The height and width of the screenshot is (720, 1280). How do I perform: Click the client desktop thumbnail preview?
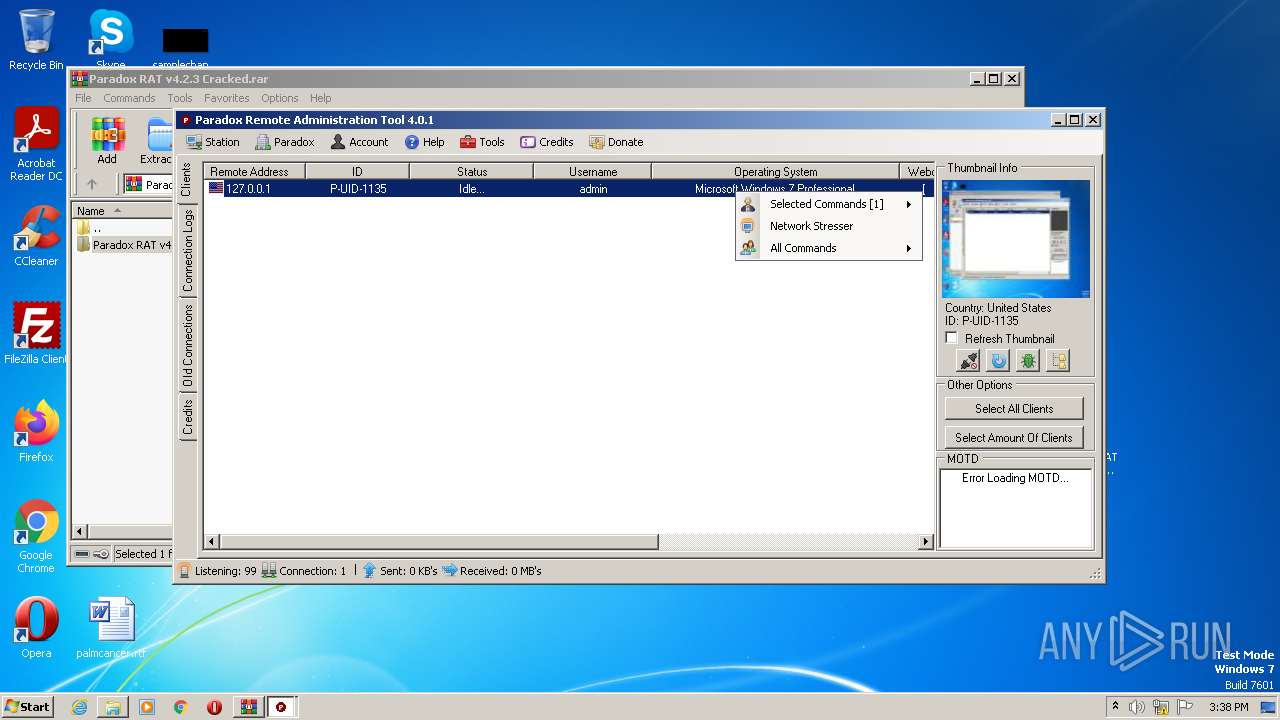1016,239
